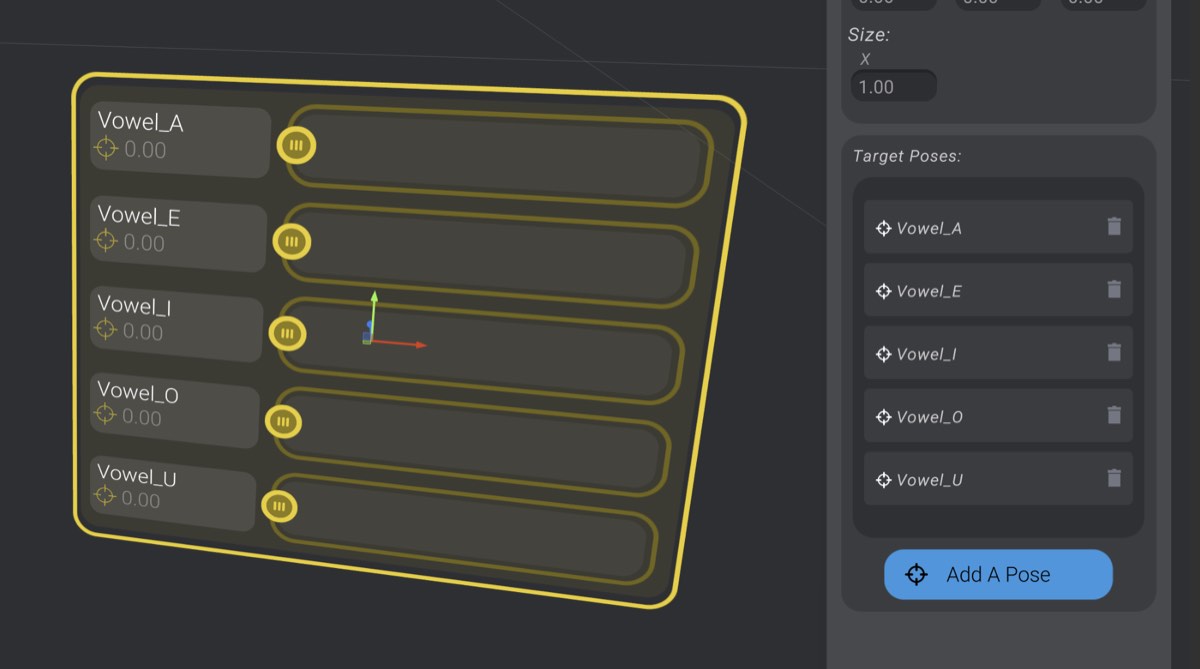This screenshot has width=1200, height=669.
Task: Select Vowel_U text in Target Poses list
Action: [930, 480]
